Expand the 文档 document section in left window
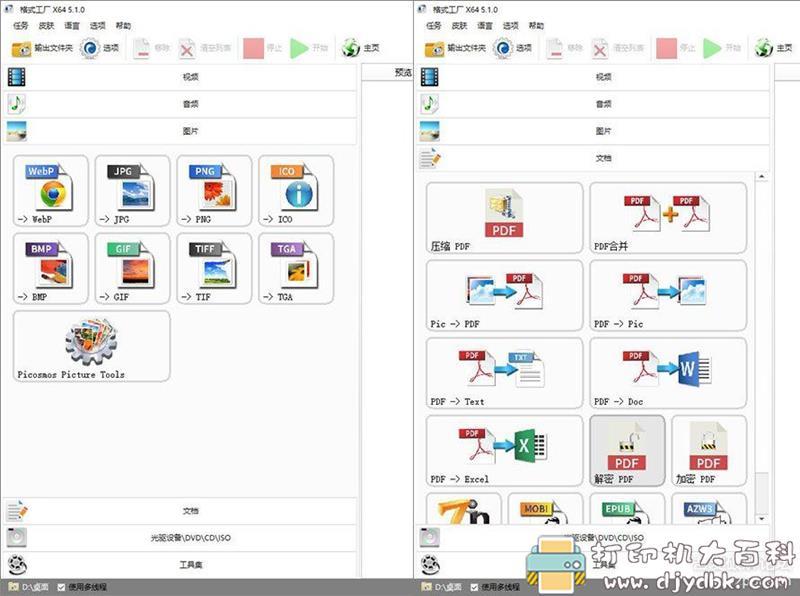This screenshot has height=596, width=800. tap(180, 511)
